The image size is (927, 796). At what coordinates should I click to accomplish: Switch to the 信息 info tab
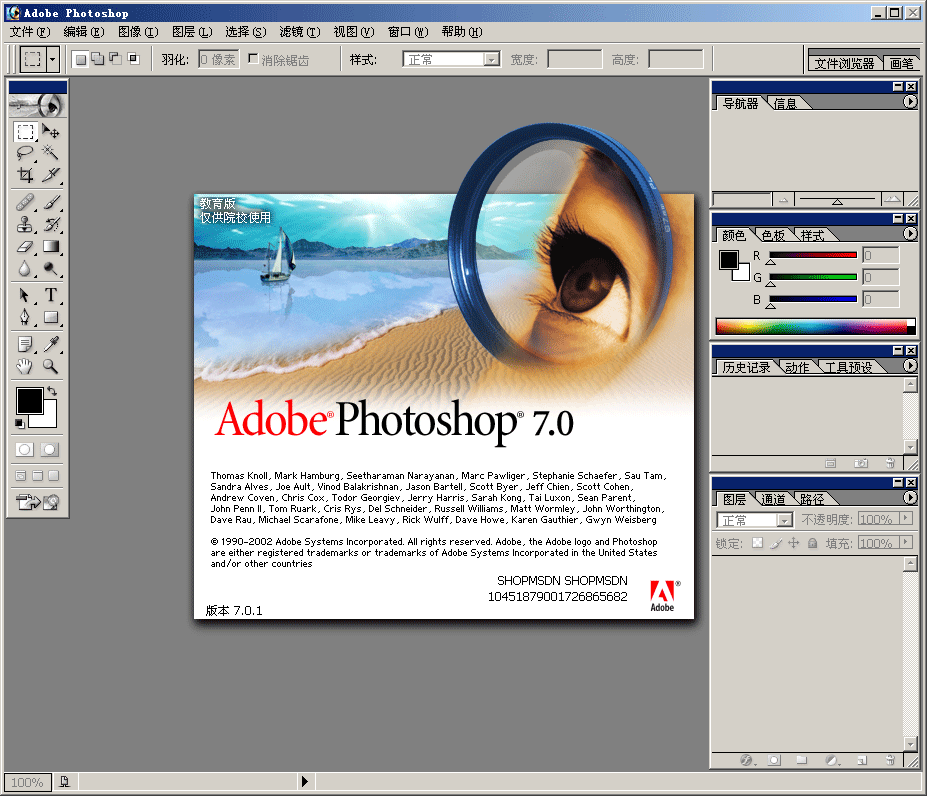(x=785, y=103)
